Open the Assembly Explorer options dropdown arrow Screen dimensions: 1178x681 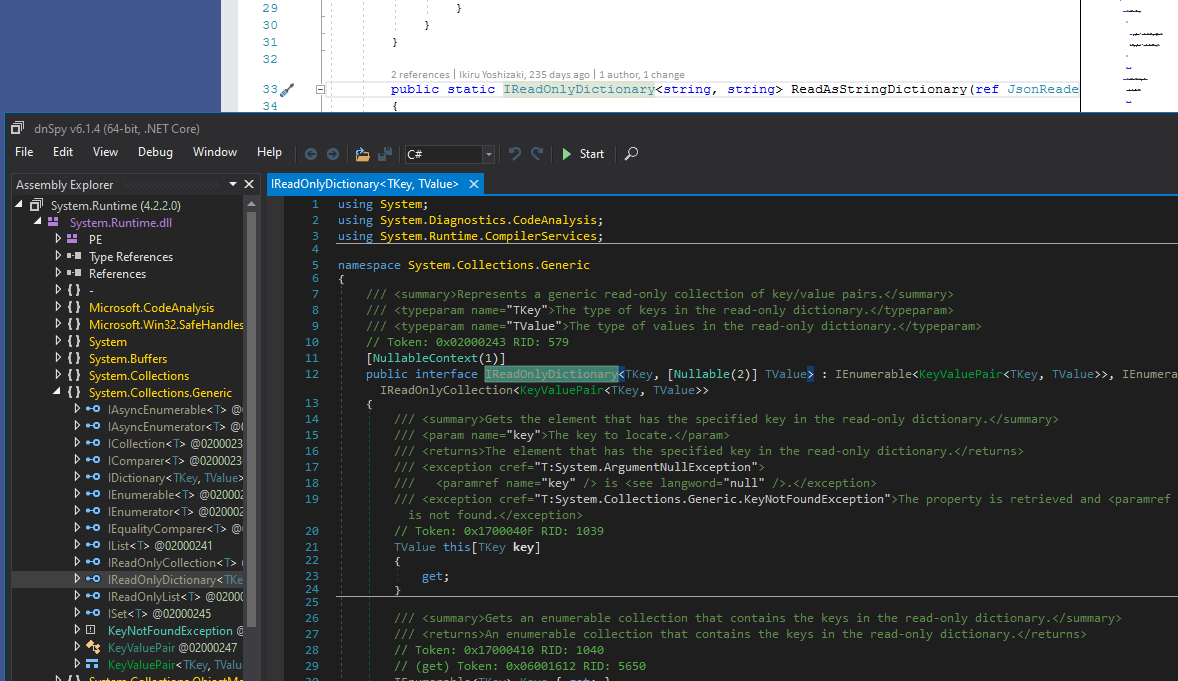pos(232,184)
